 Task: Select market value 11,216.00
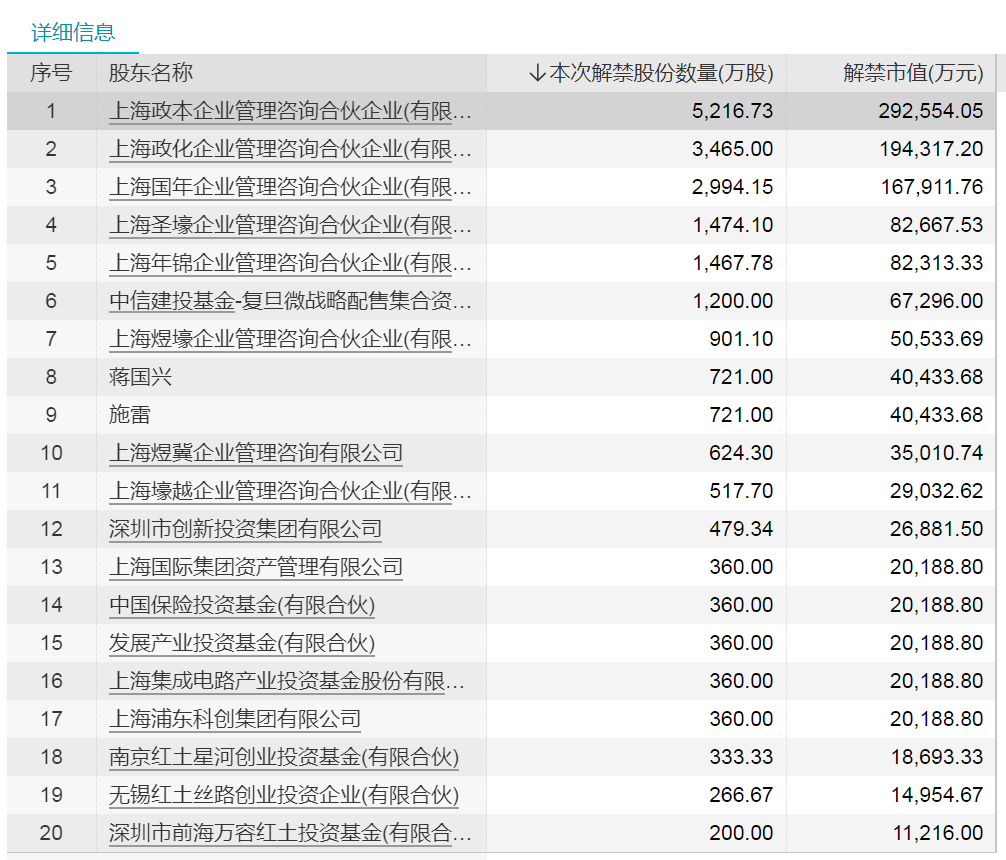[937, 833]
